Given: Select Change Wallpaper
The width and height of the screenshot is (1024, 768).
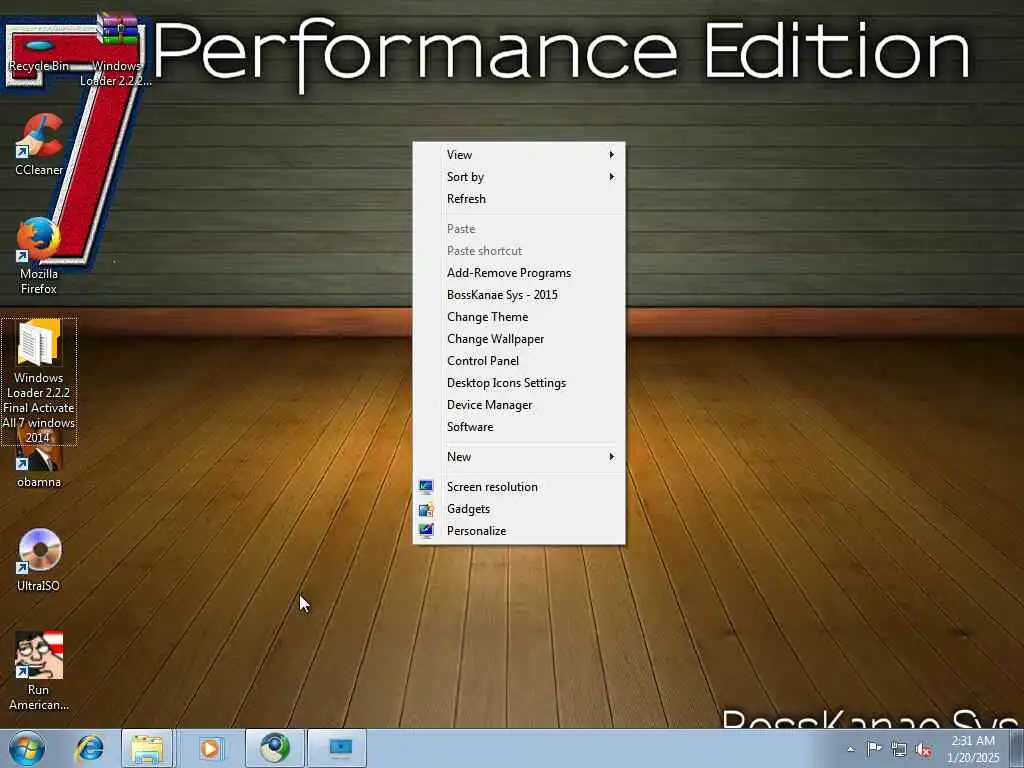Looking at the screenshot, I should (519, 339).
